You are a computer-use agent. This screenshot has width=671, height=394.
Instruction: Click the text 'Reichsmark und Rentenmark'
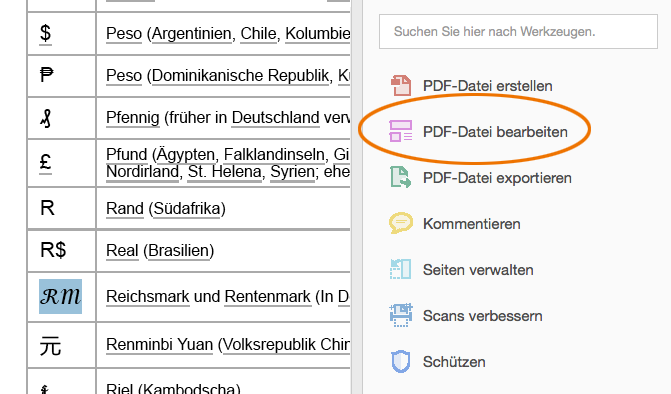208,296
